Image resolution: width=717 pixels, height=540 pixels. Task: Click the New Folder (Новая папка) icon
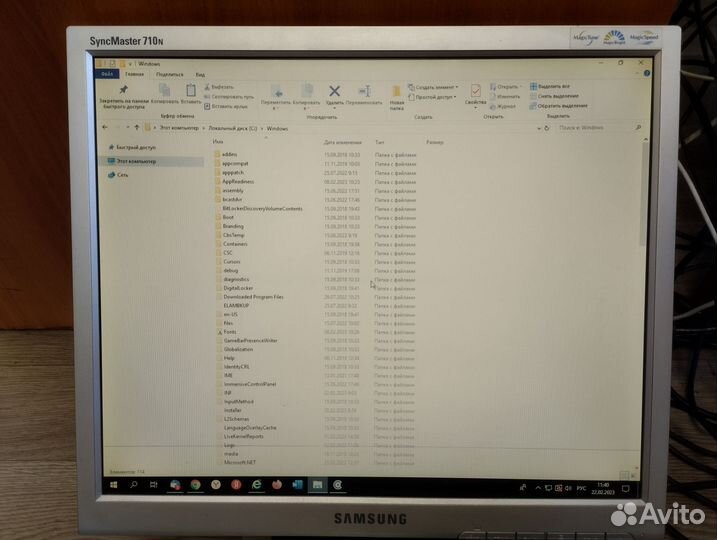tap(397, 92)
